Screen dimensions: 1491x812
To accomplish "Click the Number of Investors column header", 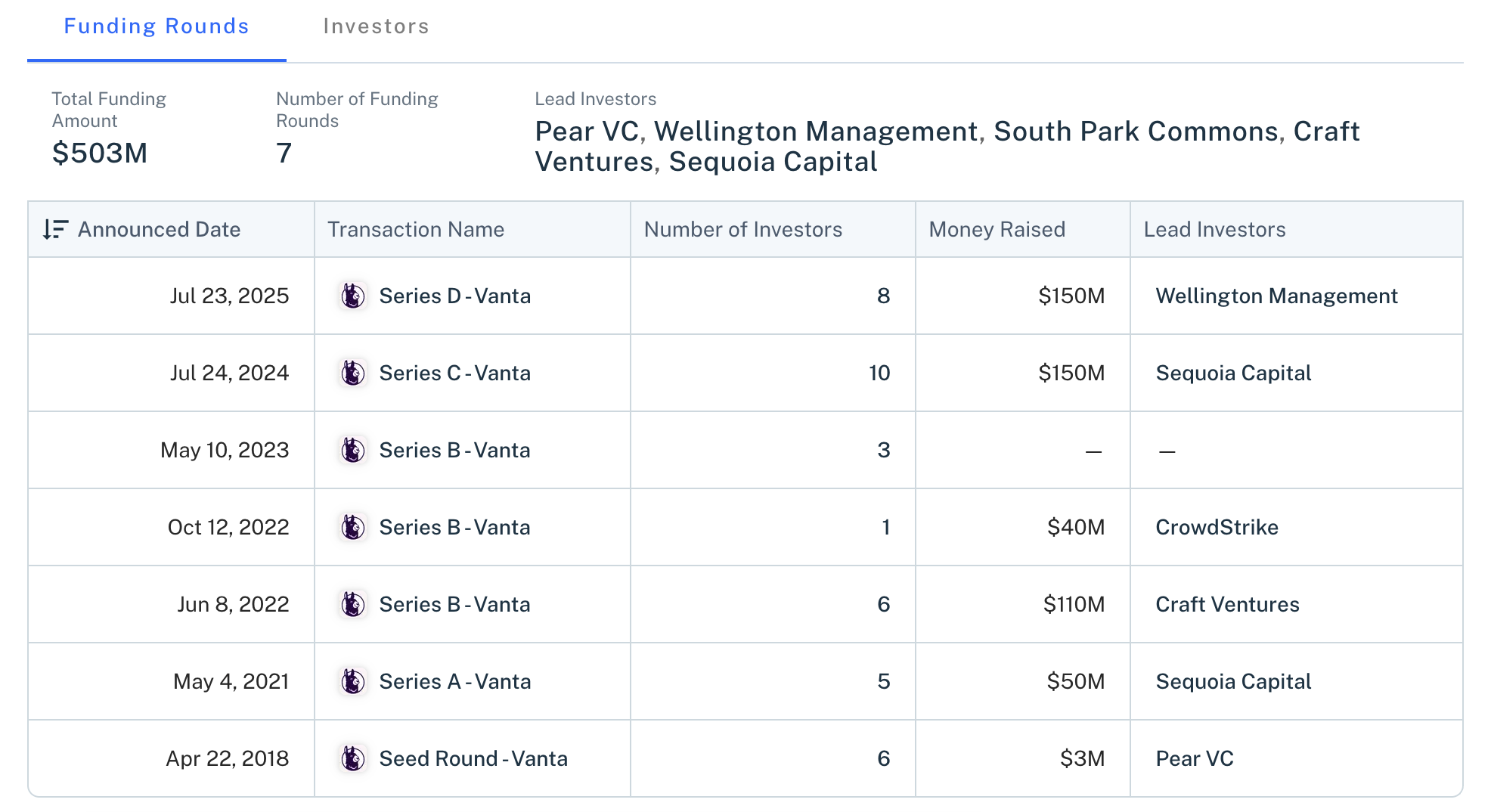I will [x=742, y=229].
